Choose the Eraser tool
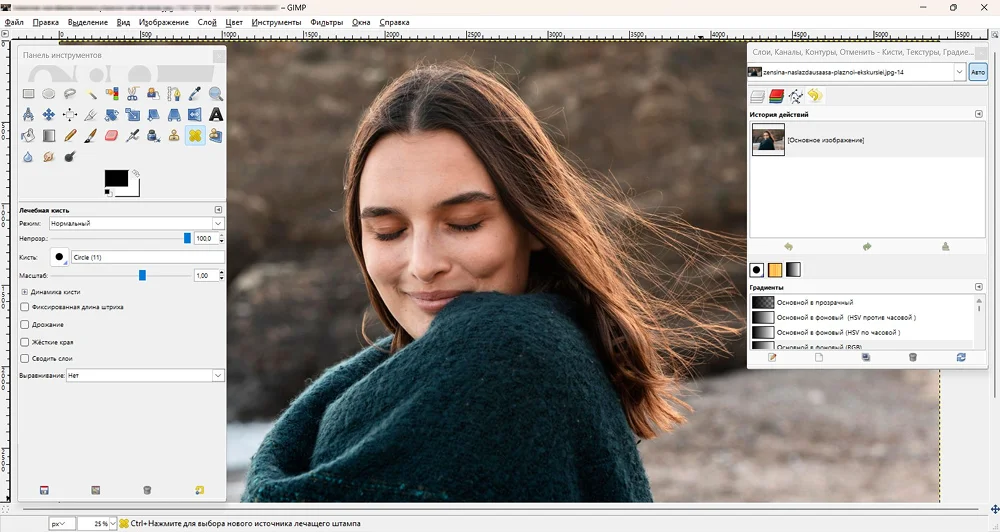 coord(111,135)
